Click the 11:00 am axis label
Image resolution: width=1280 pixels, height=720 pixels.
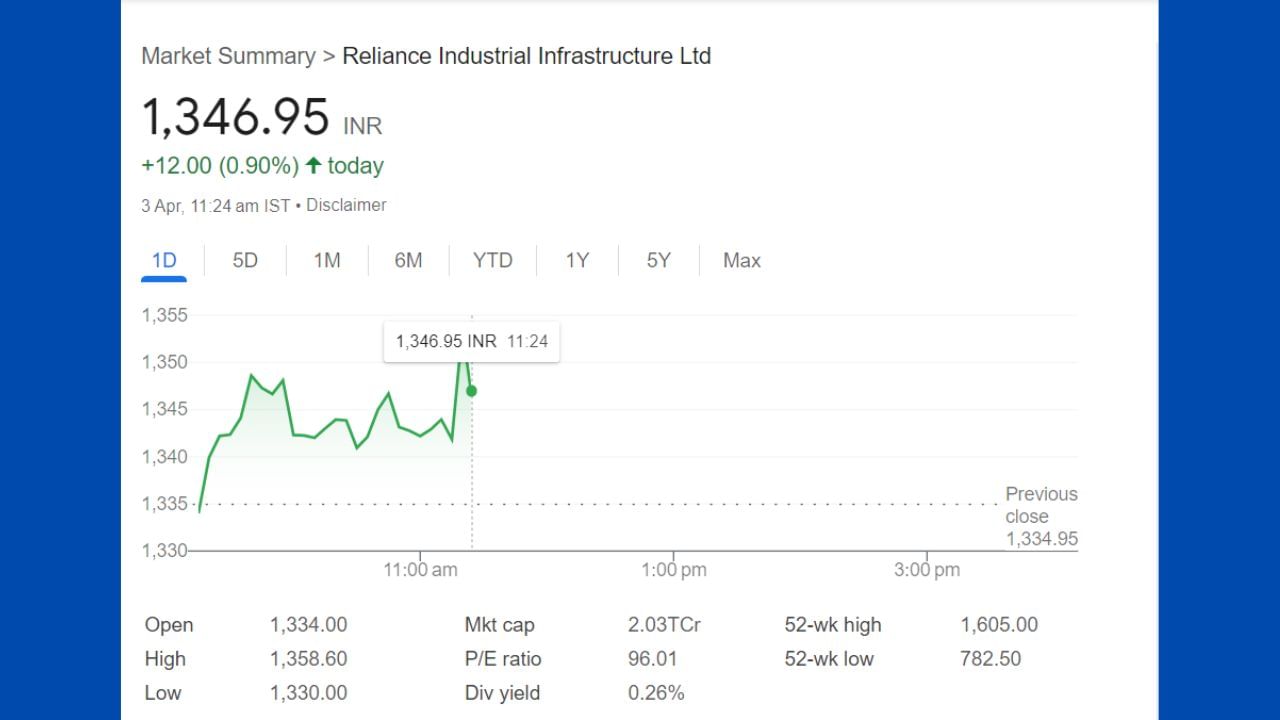click(421, 570)
